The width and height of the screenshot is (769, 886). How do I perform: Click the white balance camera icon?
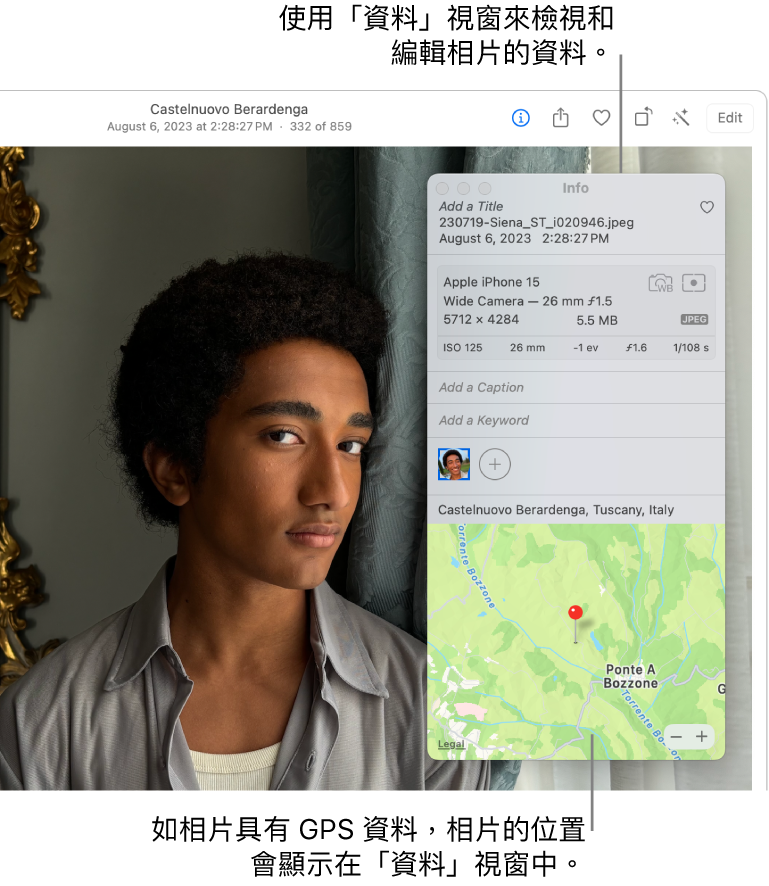click(661, 283)
